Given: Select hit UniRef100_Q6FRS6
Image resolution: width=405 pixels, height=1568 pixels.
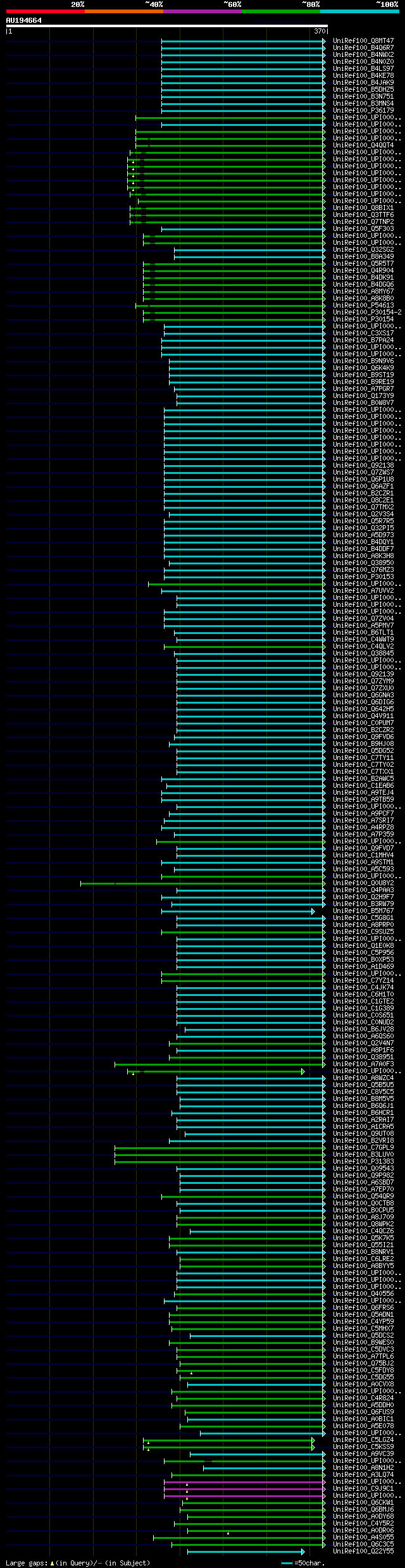Looking at the screenshot, I should coord(363,1308).
